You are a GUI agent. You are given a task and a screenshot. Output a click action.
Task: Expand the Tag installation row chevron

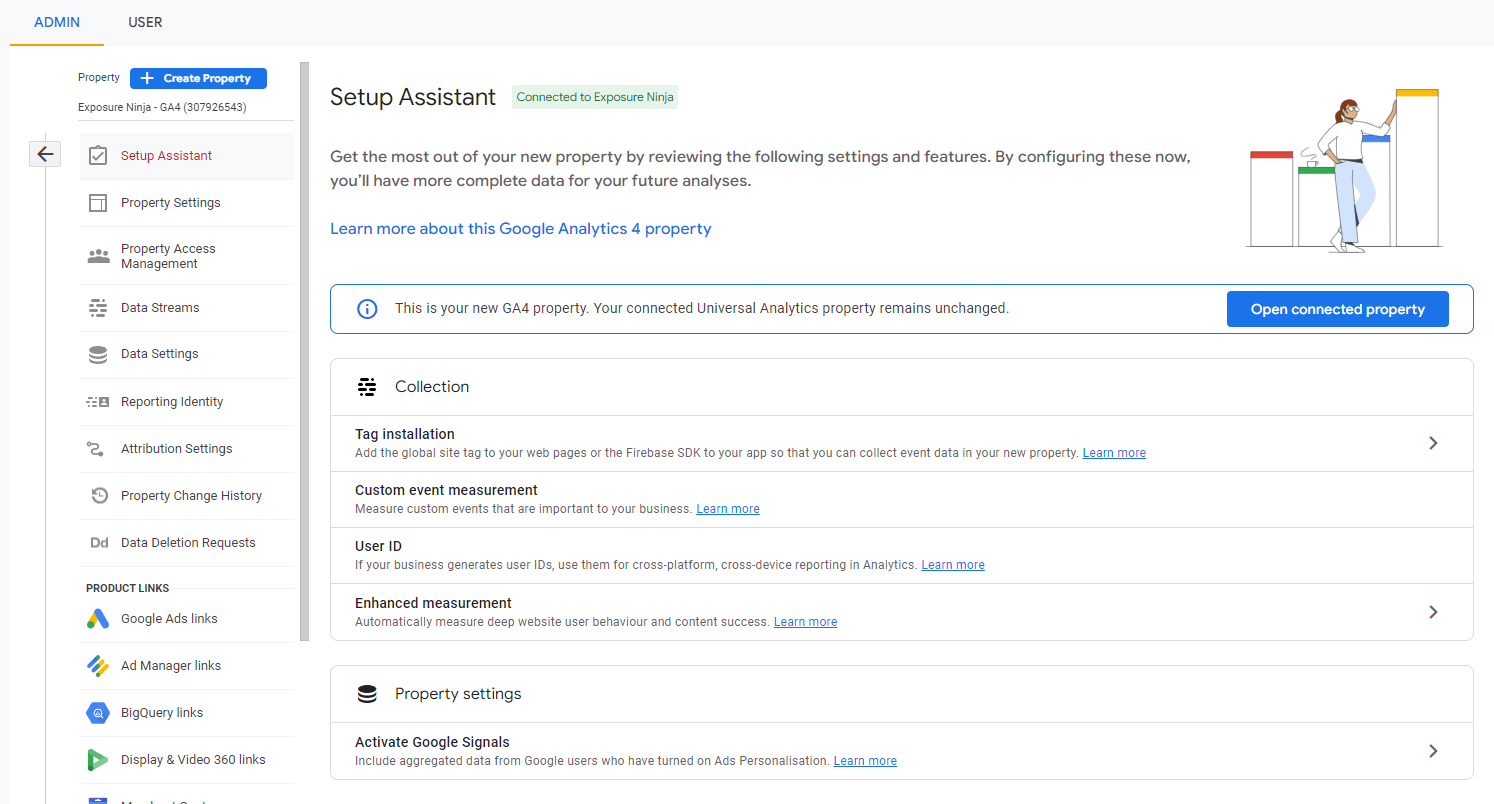pyautogui.click(x=1433, y=443)
